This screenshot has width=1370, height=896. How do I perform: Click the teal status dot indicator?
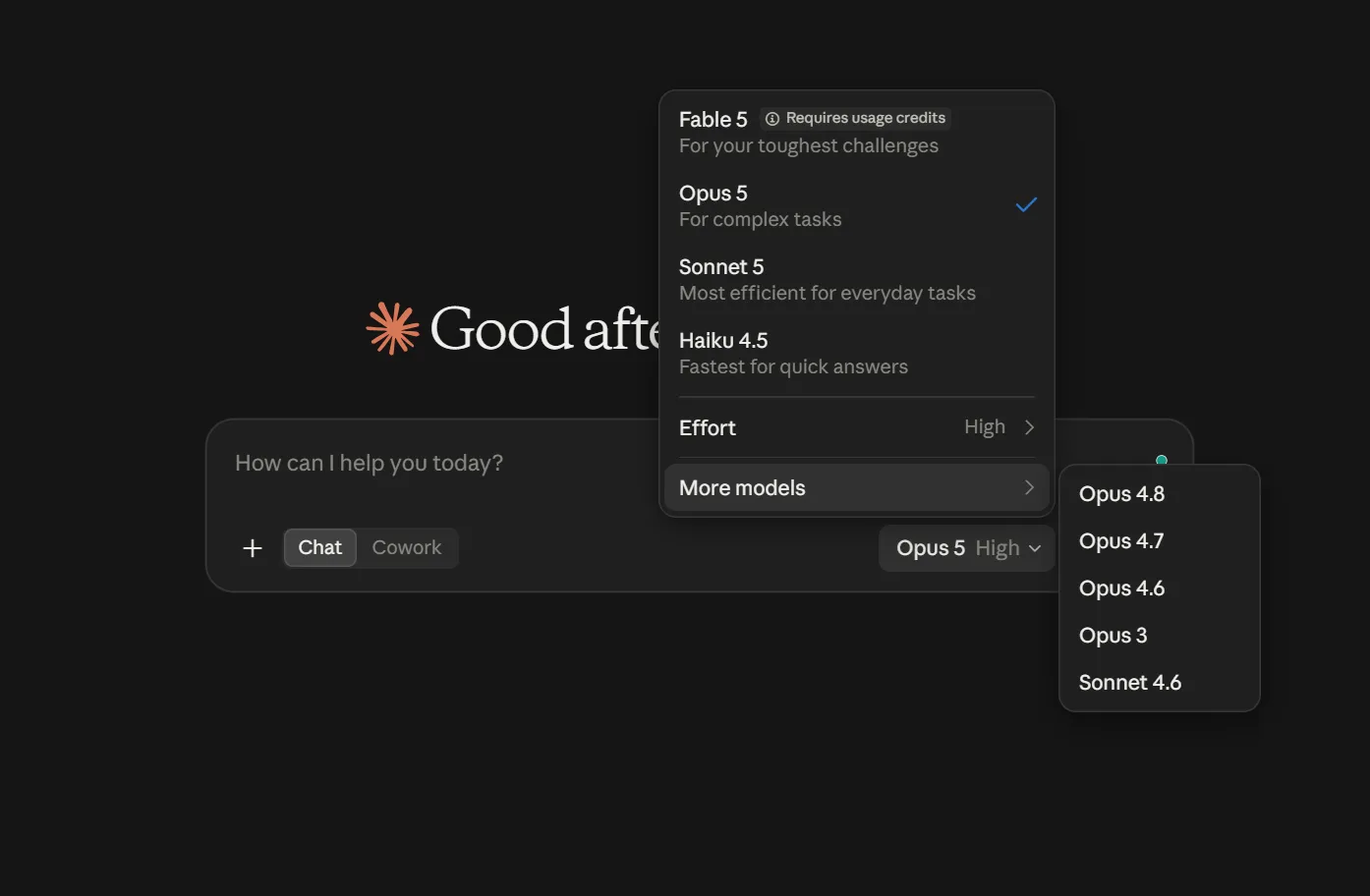pos(1162,460)
